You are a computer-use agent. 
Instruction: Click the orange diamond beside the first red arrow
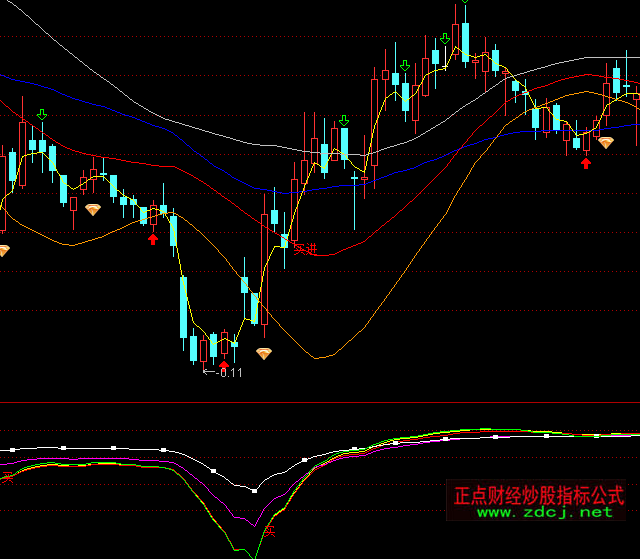pyautogui.click(x=93, y=209)
